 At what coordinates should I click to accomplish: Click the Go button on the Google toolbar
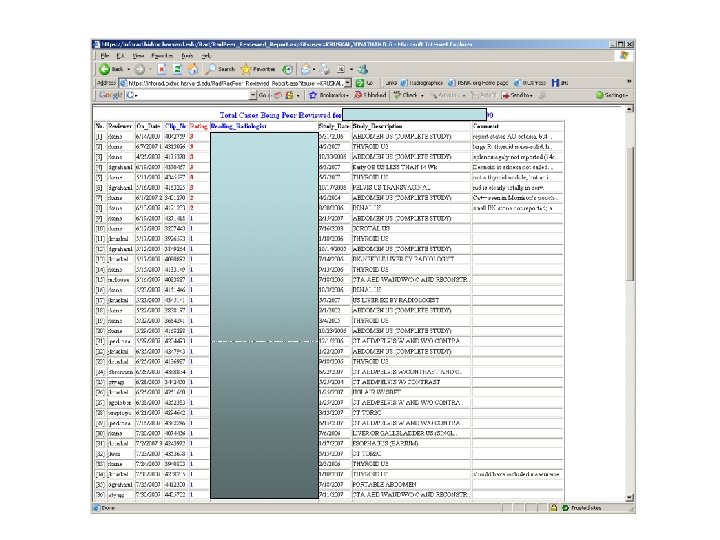coord(263,95)
